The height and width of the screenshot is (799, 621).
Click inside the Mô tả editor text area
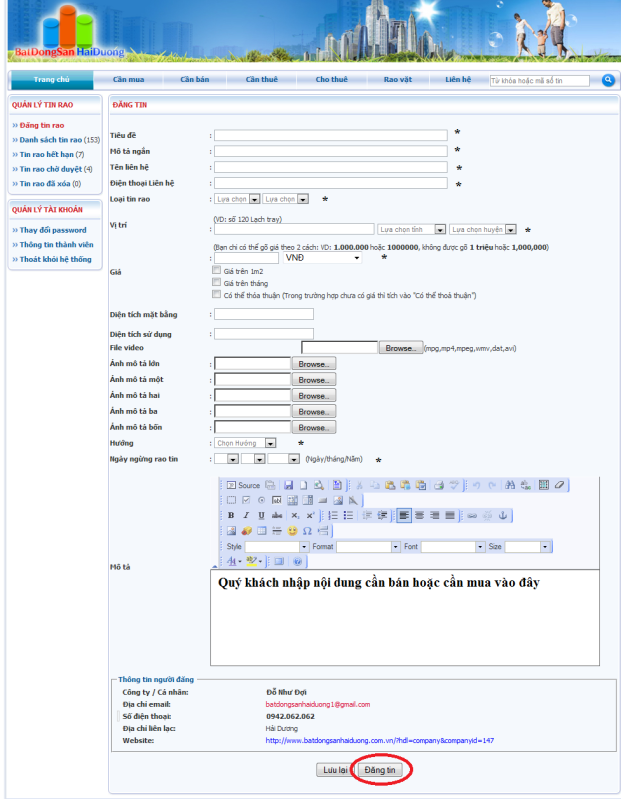[404, 618]
